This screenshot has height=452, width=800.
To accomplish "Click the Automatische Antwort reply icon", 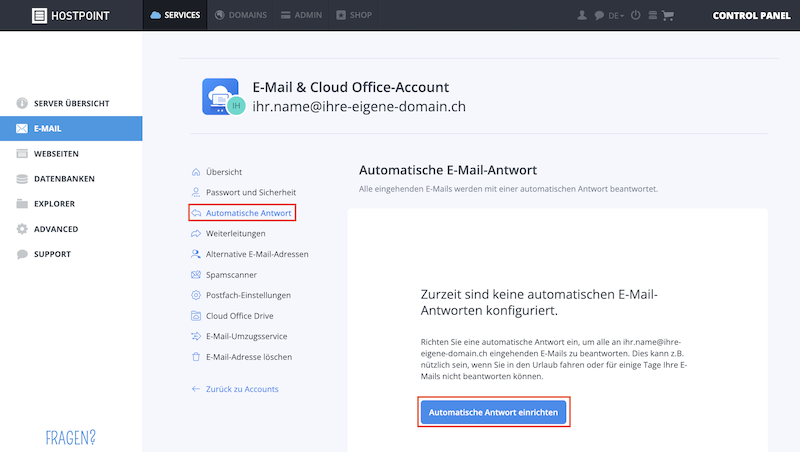I will pos(196,213).
